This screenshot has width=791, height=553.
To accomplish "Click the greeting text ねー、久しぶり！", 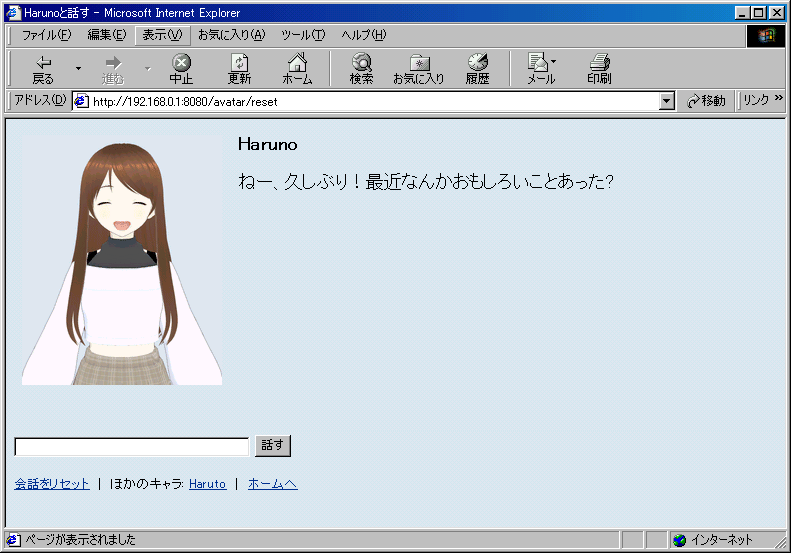I will click(x=299, y=182).
